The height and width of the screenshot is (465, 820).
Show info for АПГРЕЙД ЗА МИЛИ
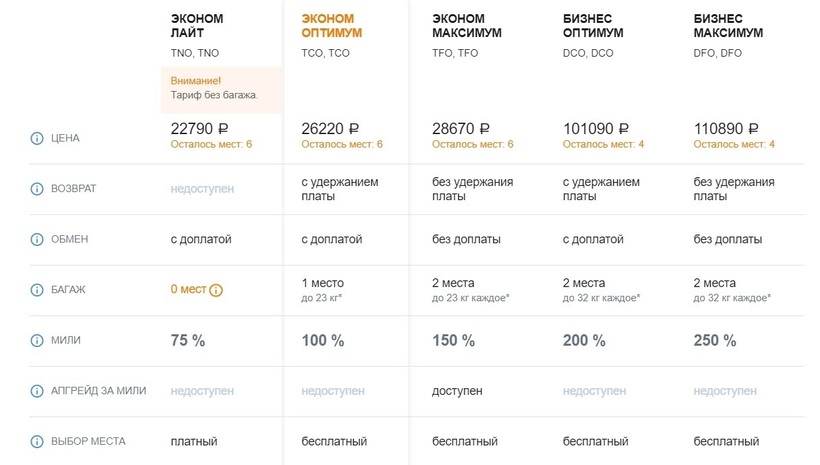pyautogui.click(x=37, y=391)
